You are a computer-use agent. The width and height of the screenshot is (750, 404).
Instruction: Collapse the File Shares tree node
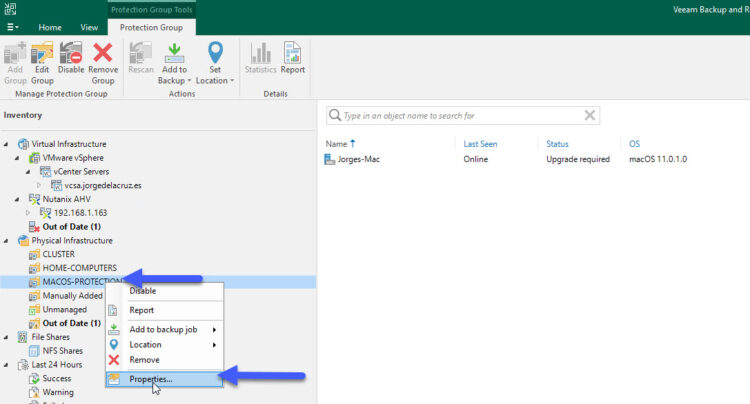click(x=6, y=337)
